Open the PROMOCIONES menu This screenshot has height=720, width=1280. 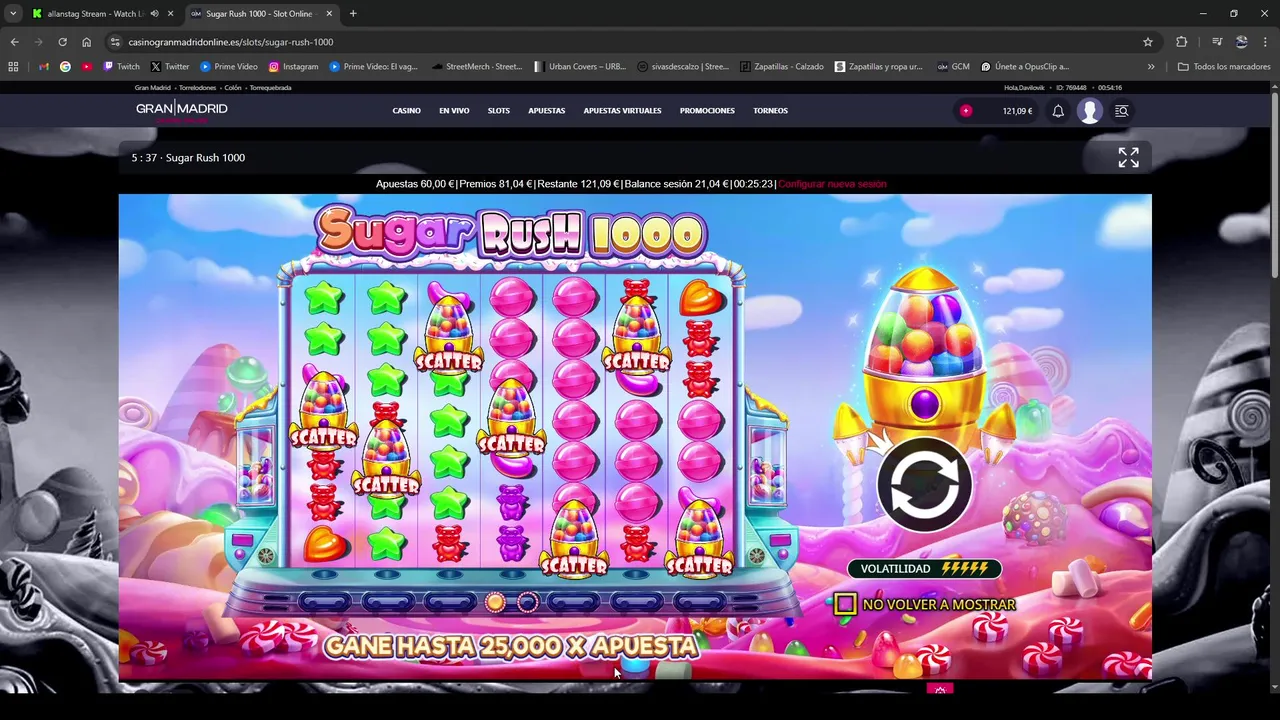(707, 111)
